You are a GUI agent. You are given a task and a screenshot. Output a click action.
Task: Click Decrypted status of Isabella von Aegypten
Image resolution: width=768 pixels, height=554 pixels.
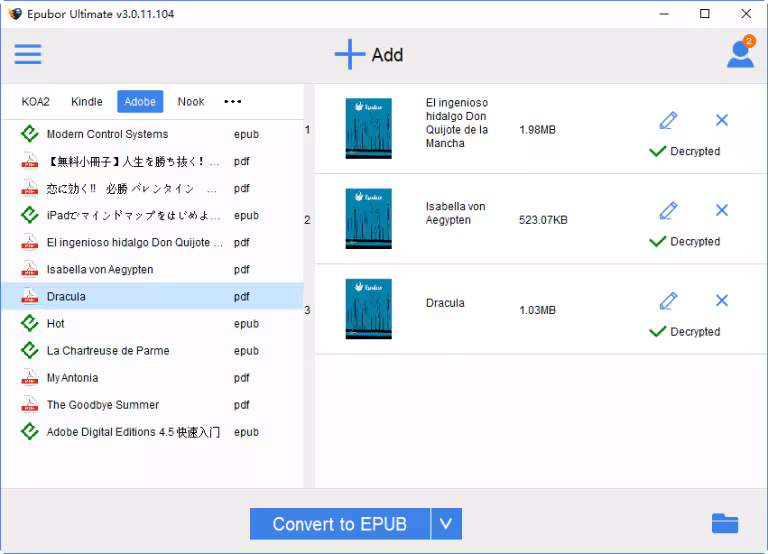685,241
